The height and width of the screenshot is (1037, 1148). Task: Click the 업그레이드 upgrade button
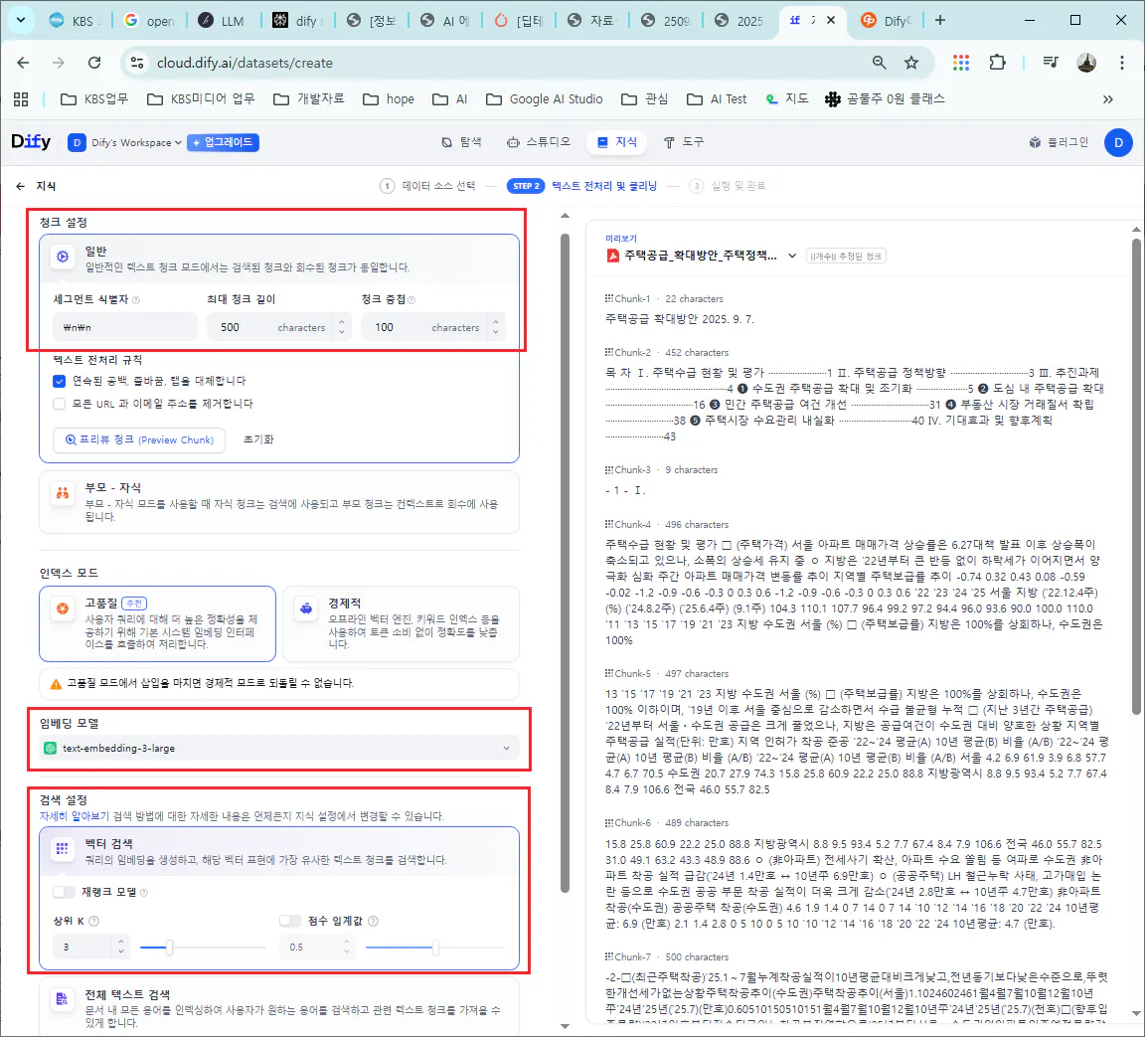(223, 142)
